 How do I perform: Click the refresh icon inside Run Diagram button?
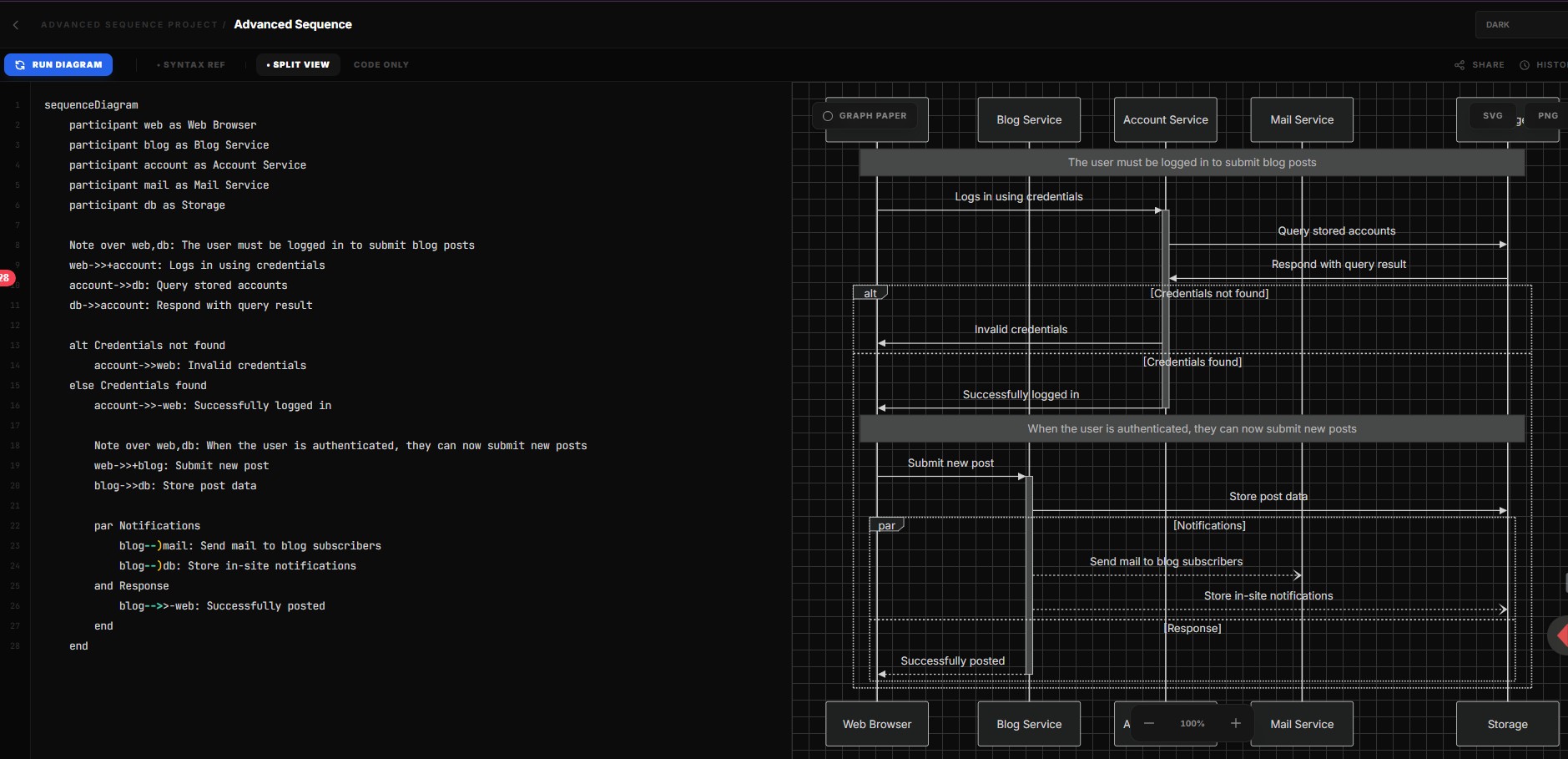tap(19, 64)
